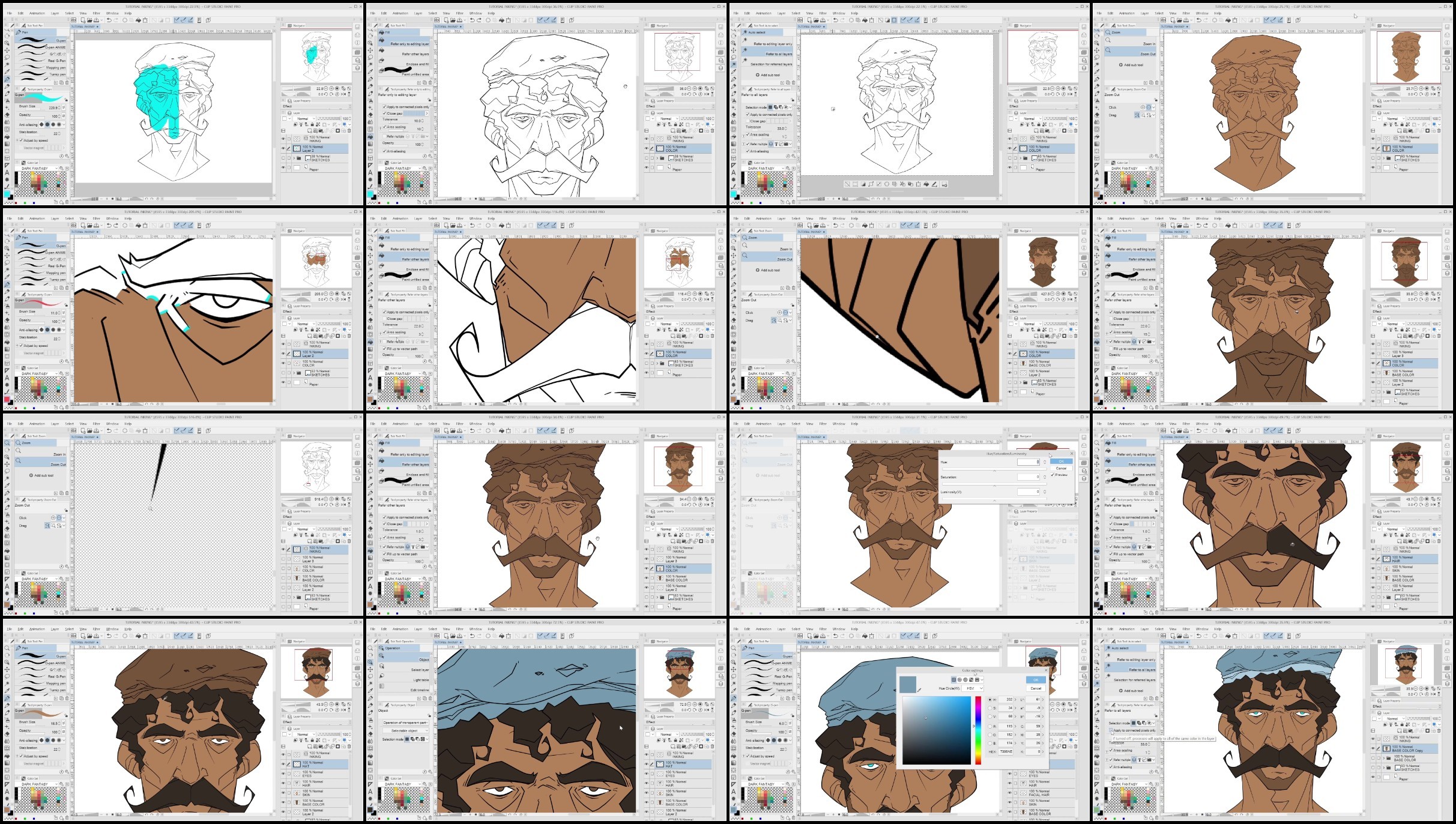
Task: Click Redo icon in line-art Auto select frame
Action: click(842, 20)
